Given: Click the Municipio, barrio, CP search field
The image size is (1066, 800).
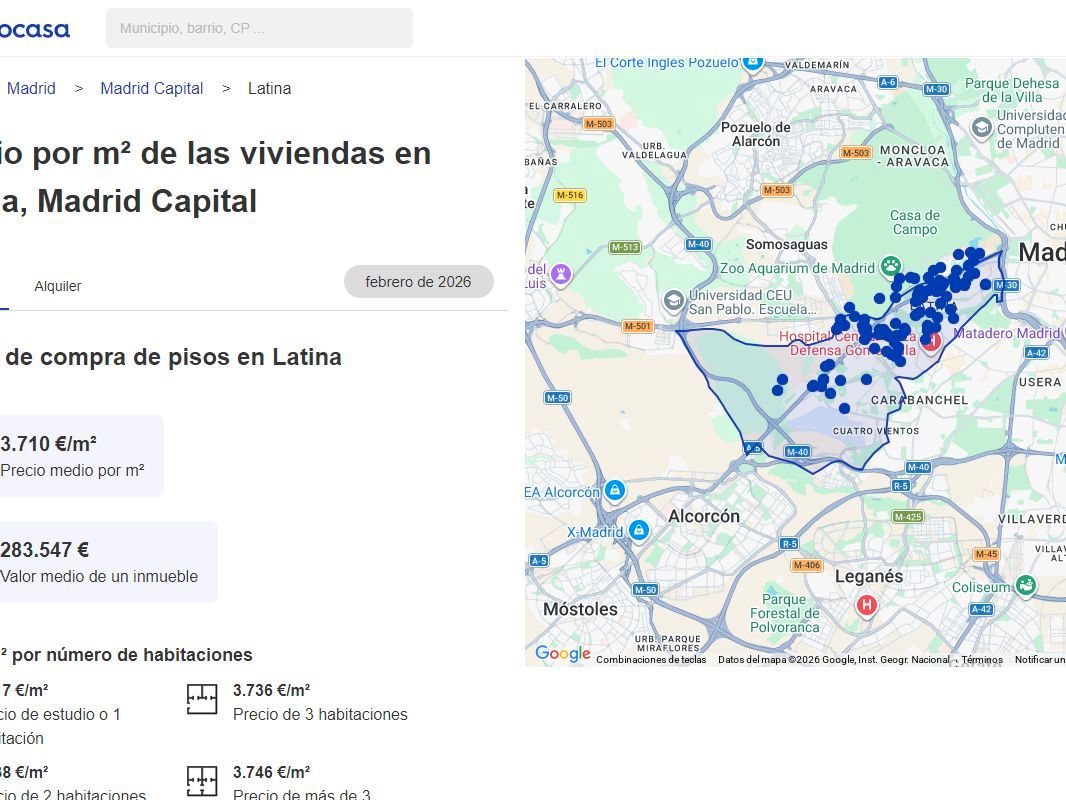Looking at the screenshot, I should point(259,28).
